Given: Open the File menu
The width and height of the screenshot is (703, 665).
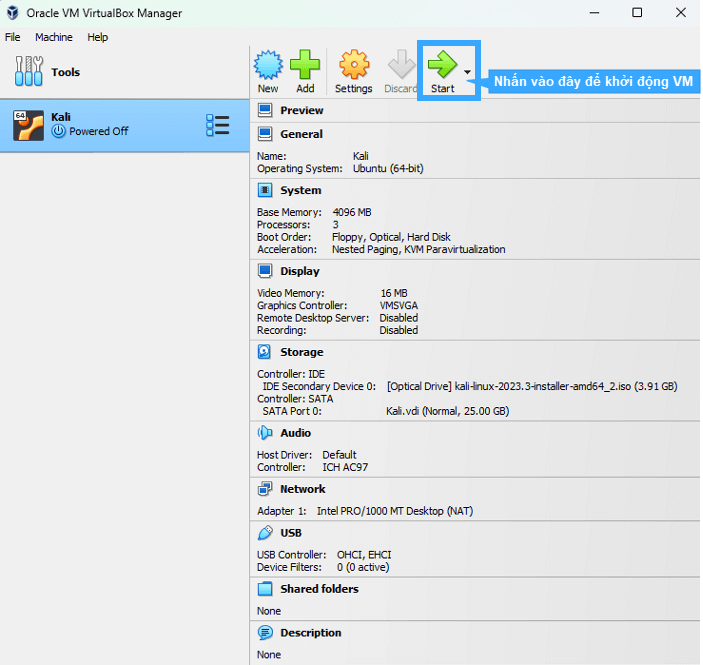Looking at the screenshot, I should [x=13, y=37].
